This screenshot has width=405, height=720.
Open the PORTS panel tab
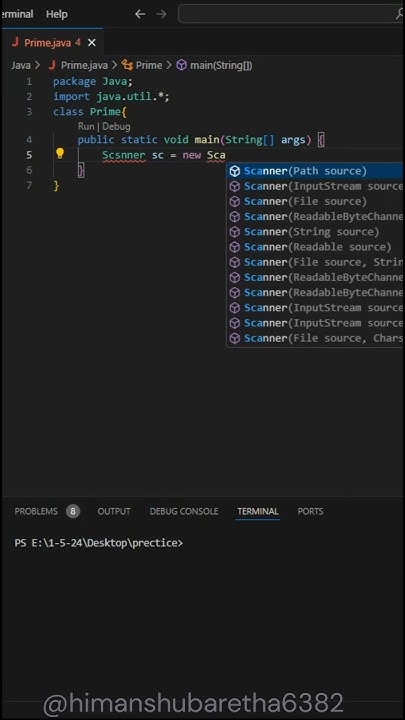[x=310, y=511]
